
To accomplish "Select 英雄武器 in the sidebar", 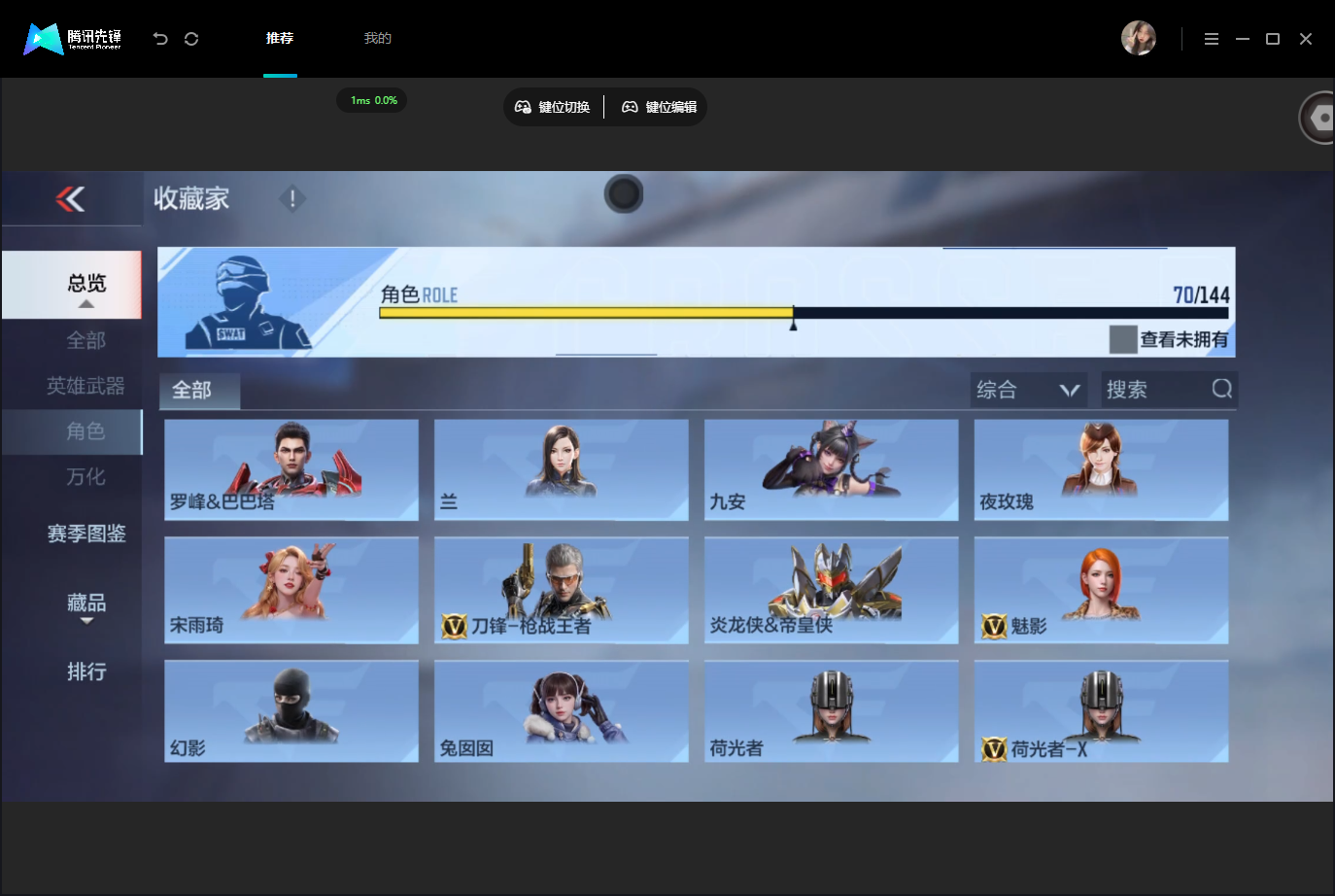I will [x=86, y=386].
